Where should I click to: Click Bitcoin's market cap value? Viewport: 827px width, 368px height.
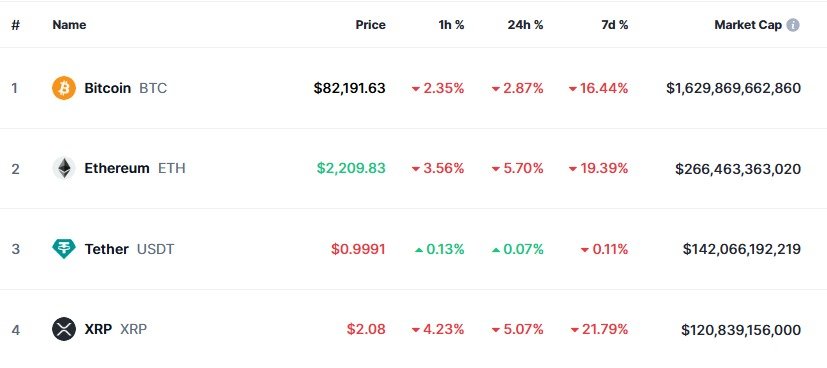[733, 88]
